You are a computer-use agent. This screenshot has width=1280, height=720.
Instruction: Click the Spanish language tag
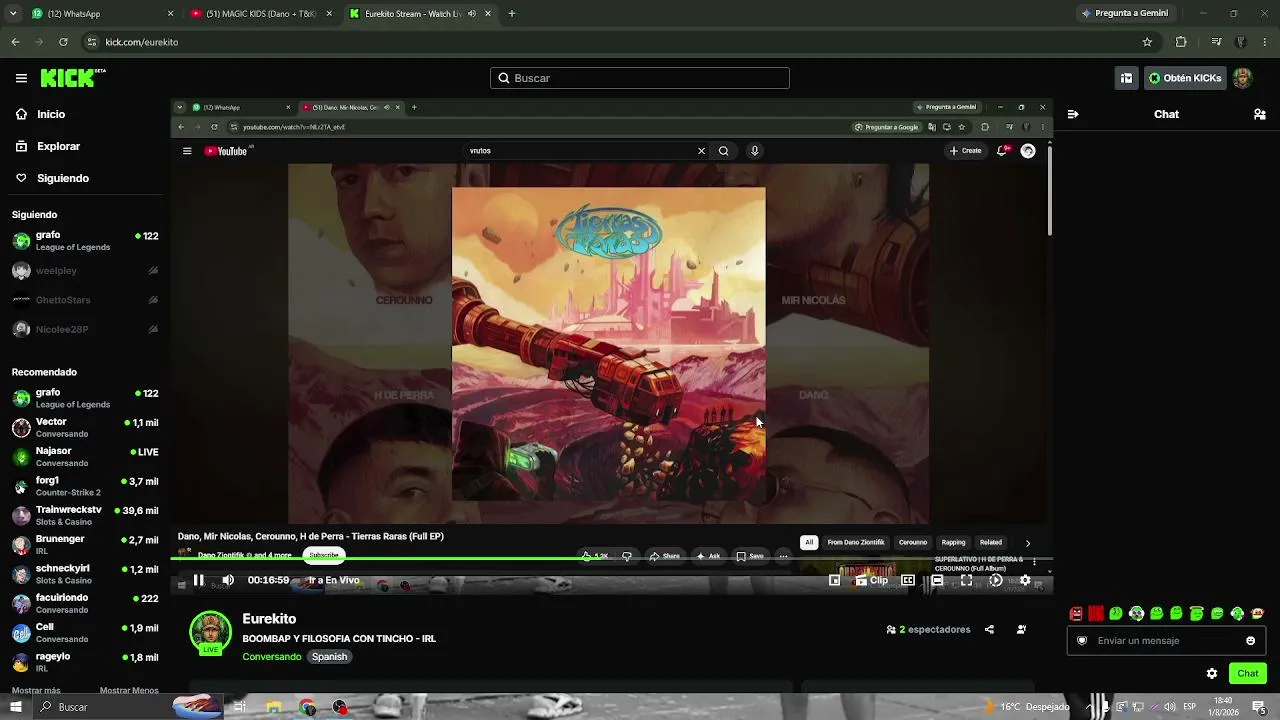(x=329, y=657)
